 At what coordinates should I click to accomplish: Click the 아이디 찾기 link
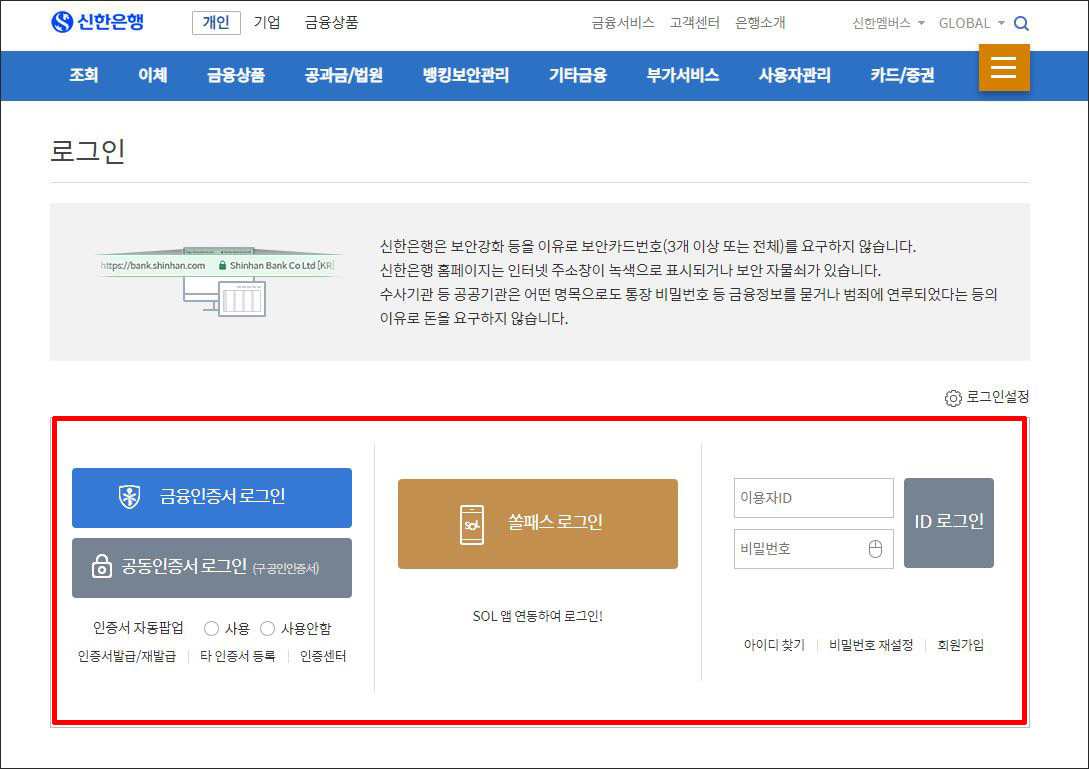(x=774, y=645)
